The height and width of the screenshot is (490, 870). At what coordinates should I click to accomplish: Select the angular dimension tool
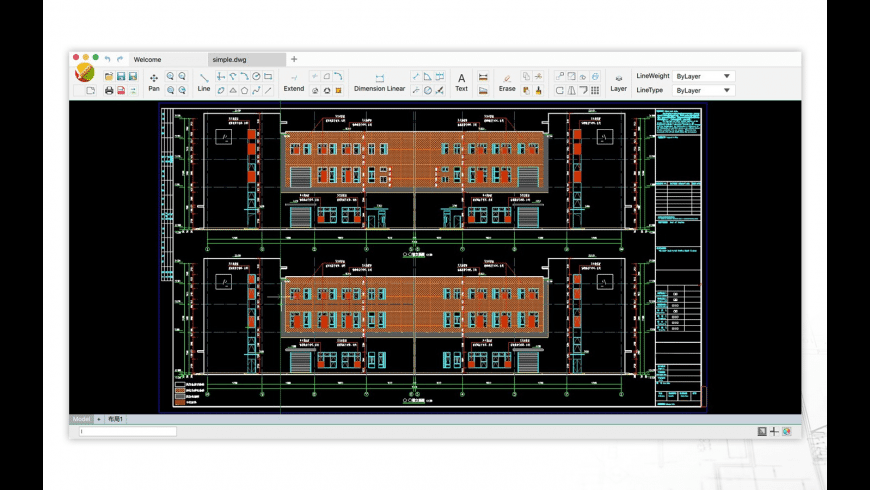pos(428,76)
